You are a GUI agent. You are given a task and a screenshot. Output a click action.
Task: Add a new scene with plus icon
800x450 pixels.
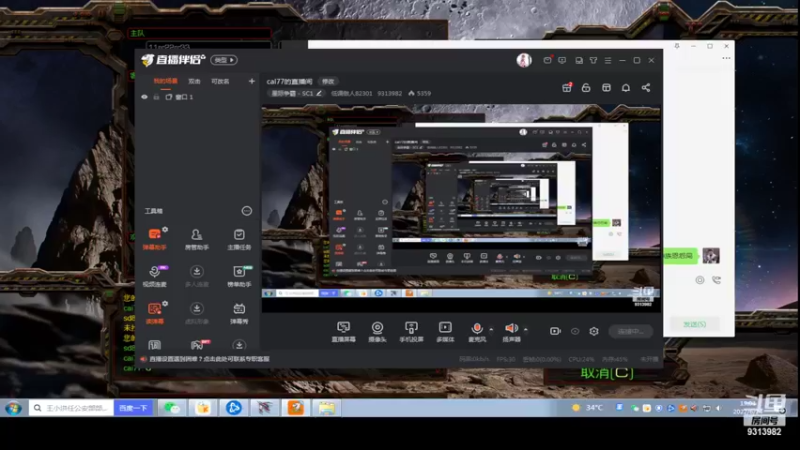pyautogui.click(x=252, y=81)
